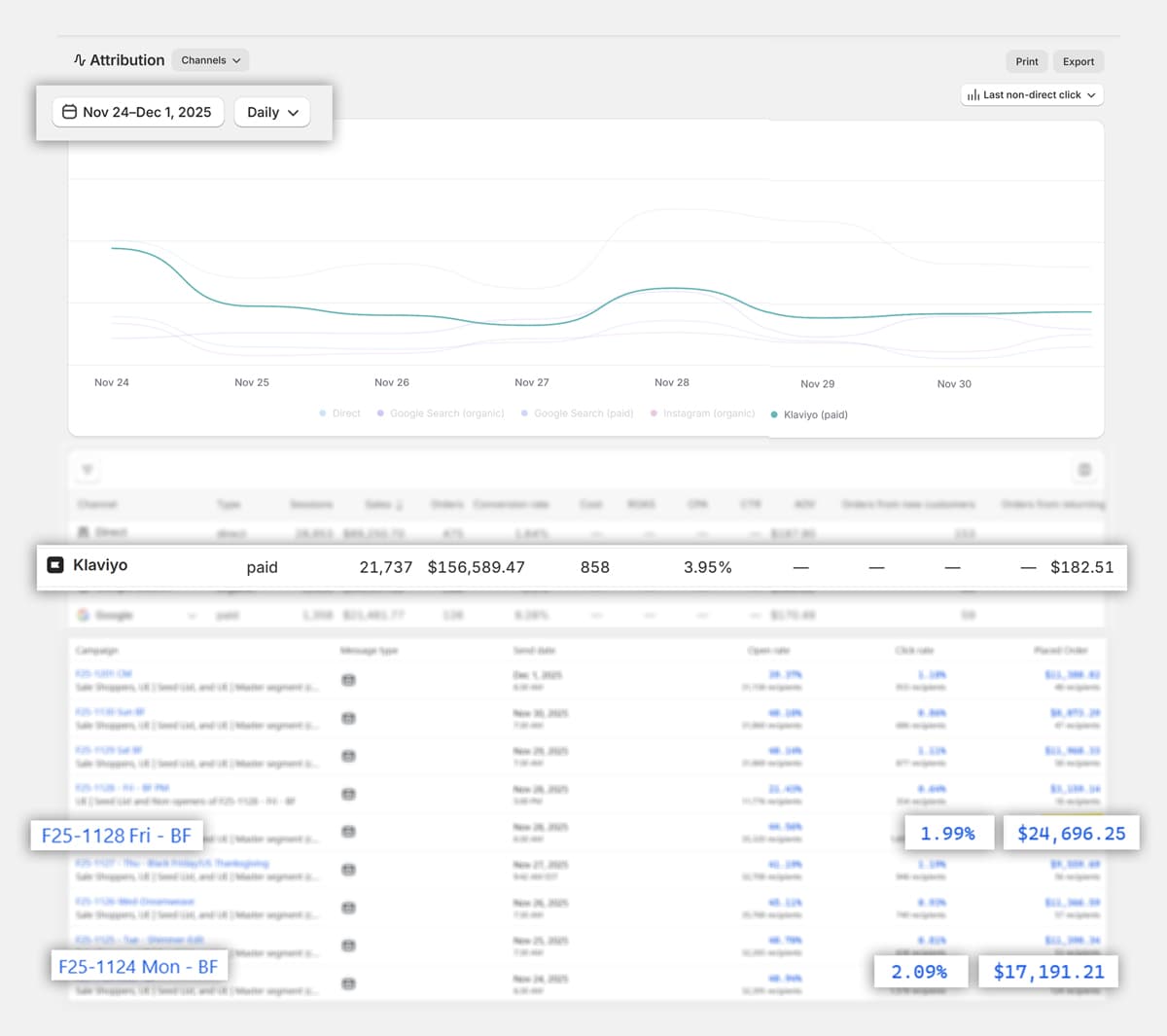
Task: Toggle the Instagram (organic) legend series
Action: point(703,413)
